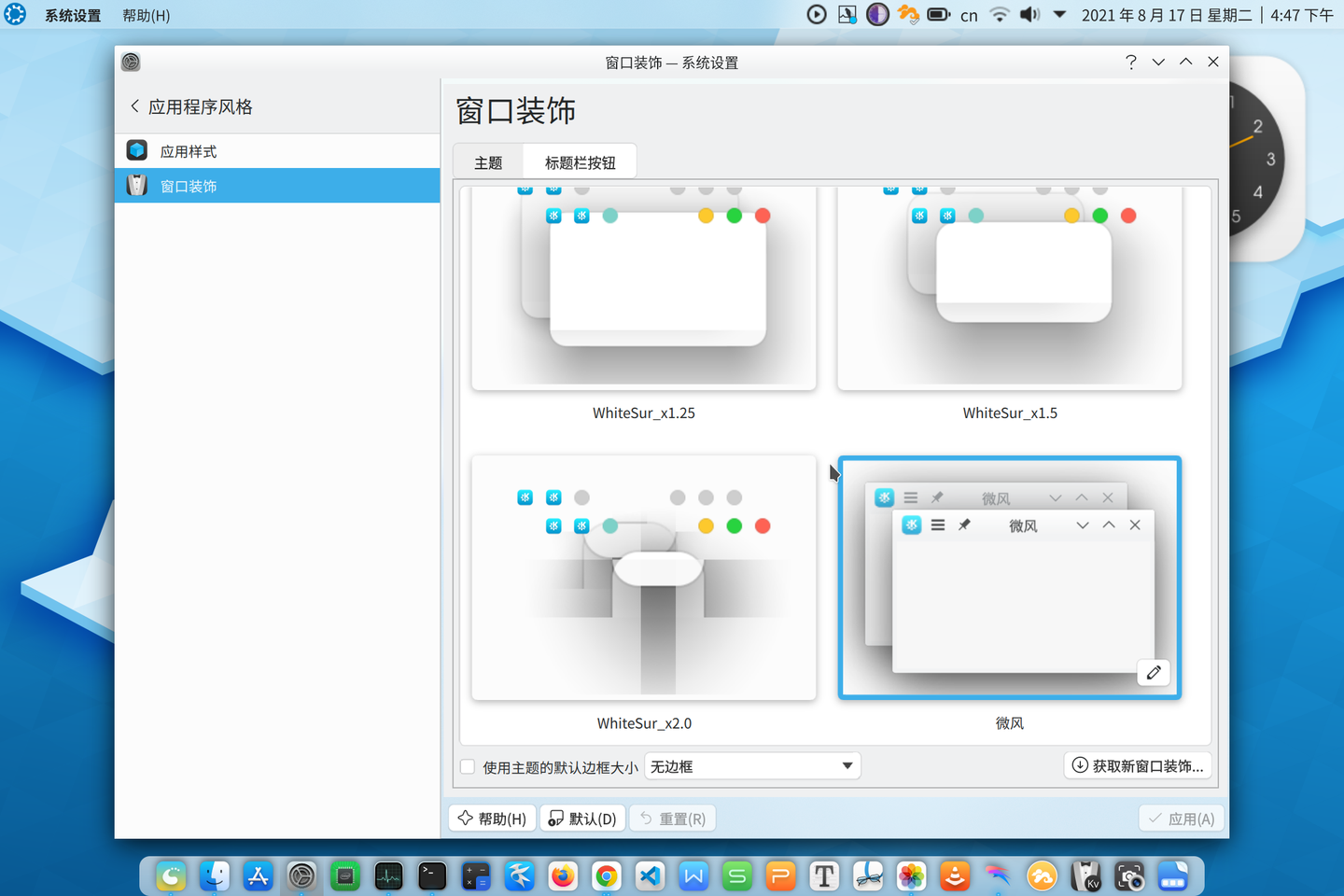
Task: Open the Wi-Fi network tray icon
Action: click(1000, 15)
